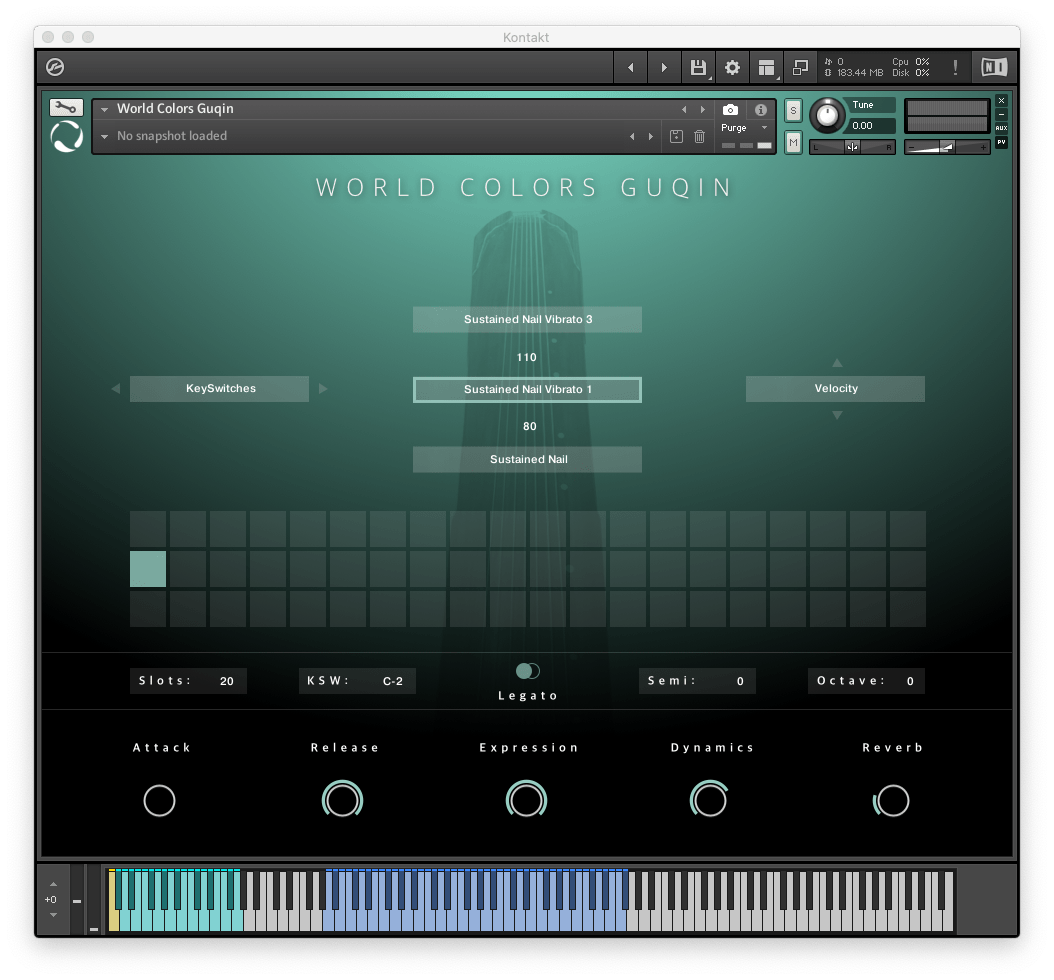The image size is (1054, 980).
Task: Expand snapshot dropdown arrow beside No snapshot loaded
Action: point(104,136)
